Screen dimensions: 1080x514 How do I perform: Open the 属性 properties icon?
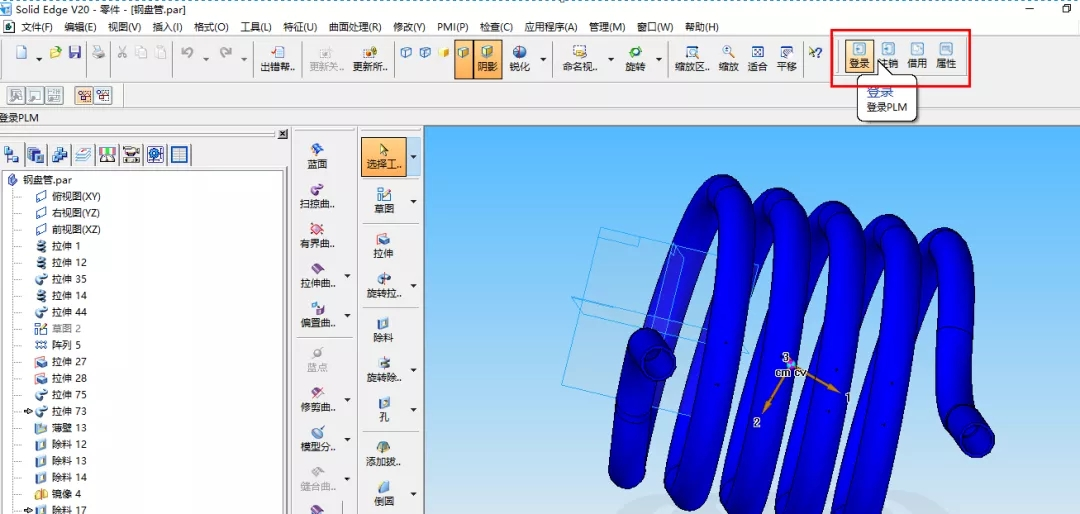[x=945, y=54]
